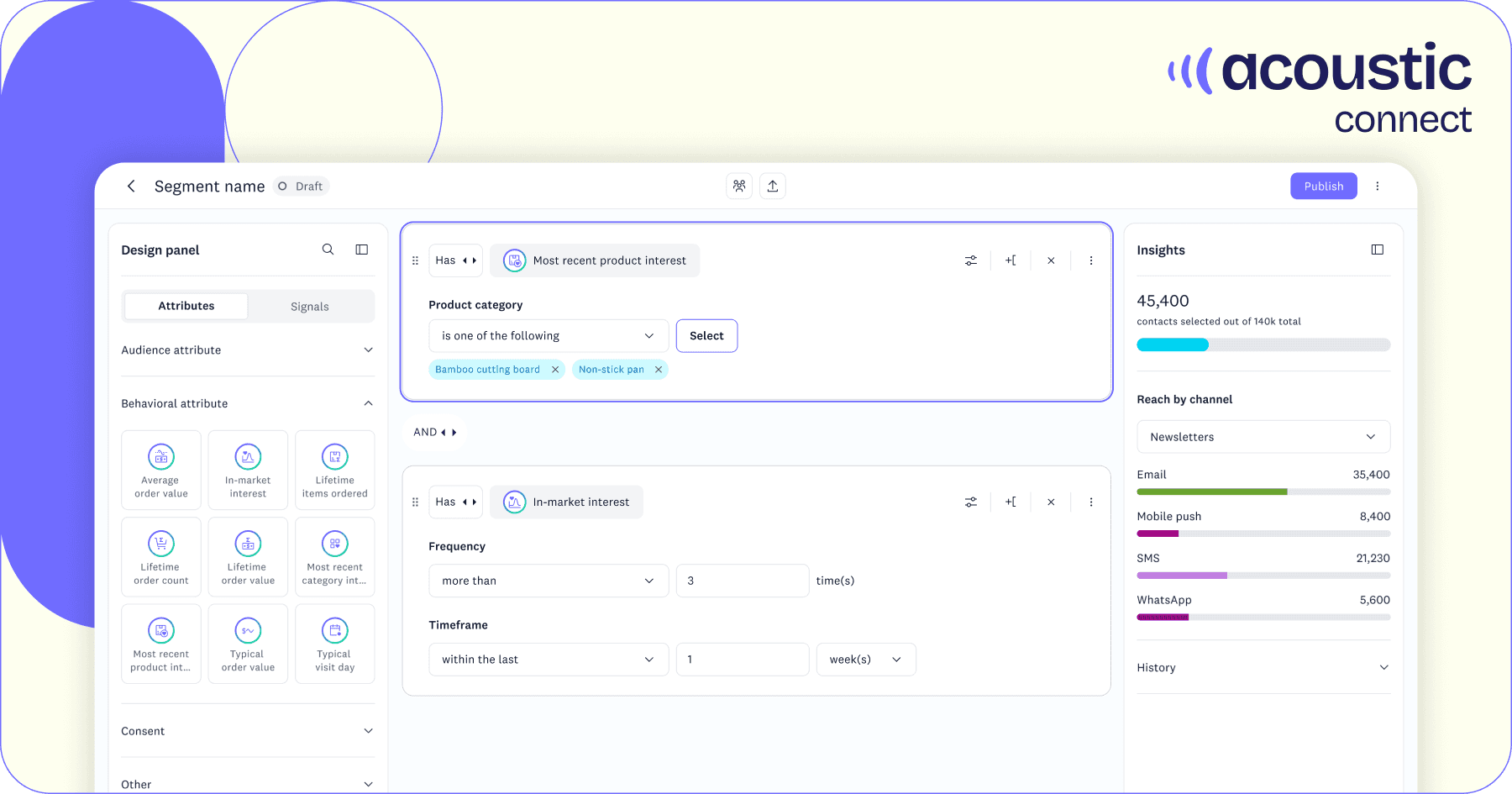Open the audience contacts icon in header
Screen dimensions: 1512x794
click(x=739, y=187)
